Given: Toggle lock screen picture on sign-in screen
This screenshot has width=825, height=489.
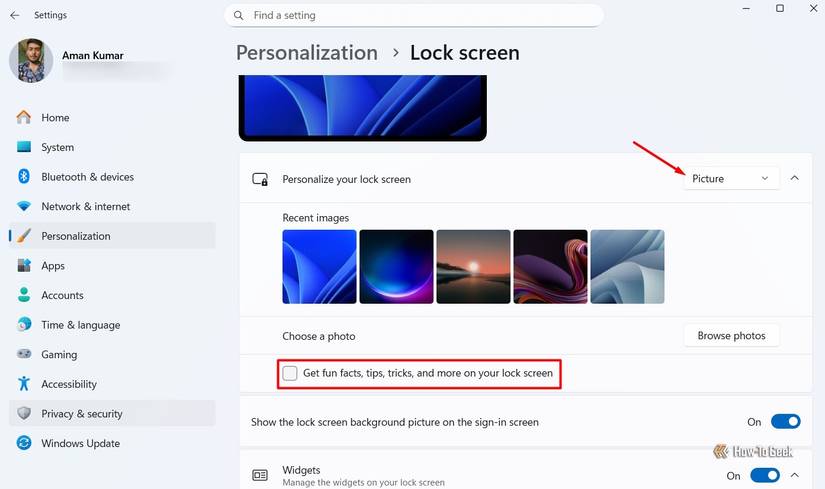Looking at the screenshot, I should click(x=786, y=422).
